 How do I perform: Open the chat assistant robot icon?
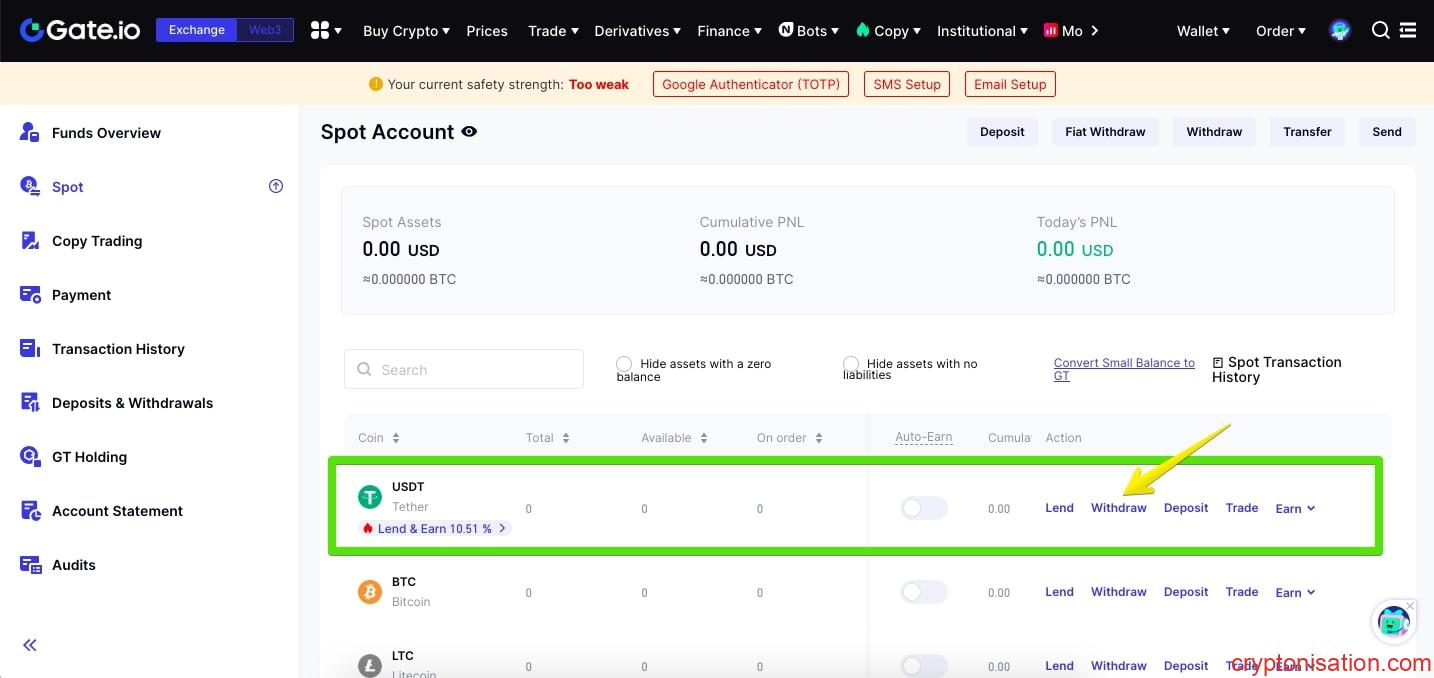(1393, 622)
